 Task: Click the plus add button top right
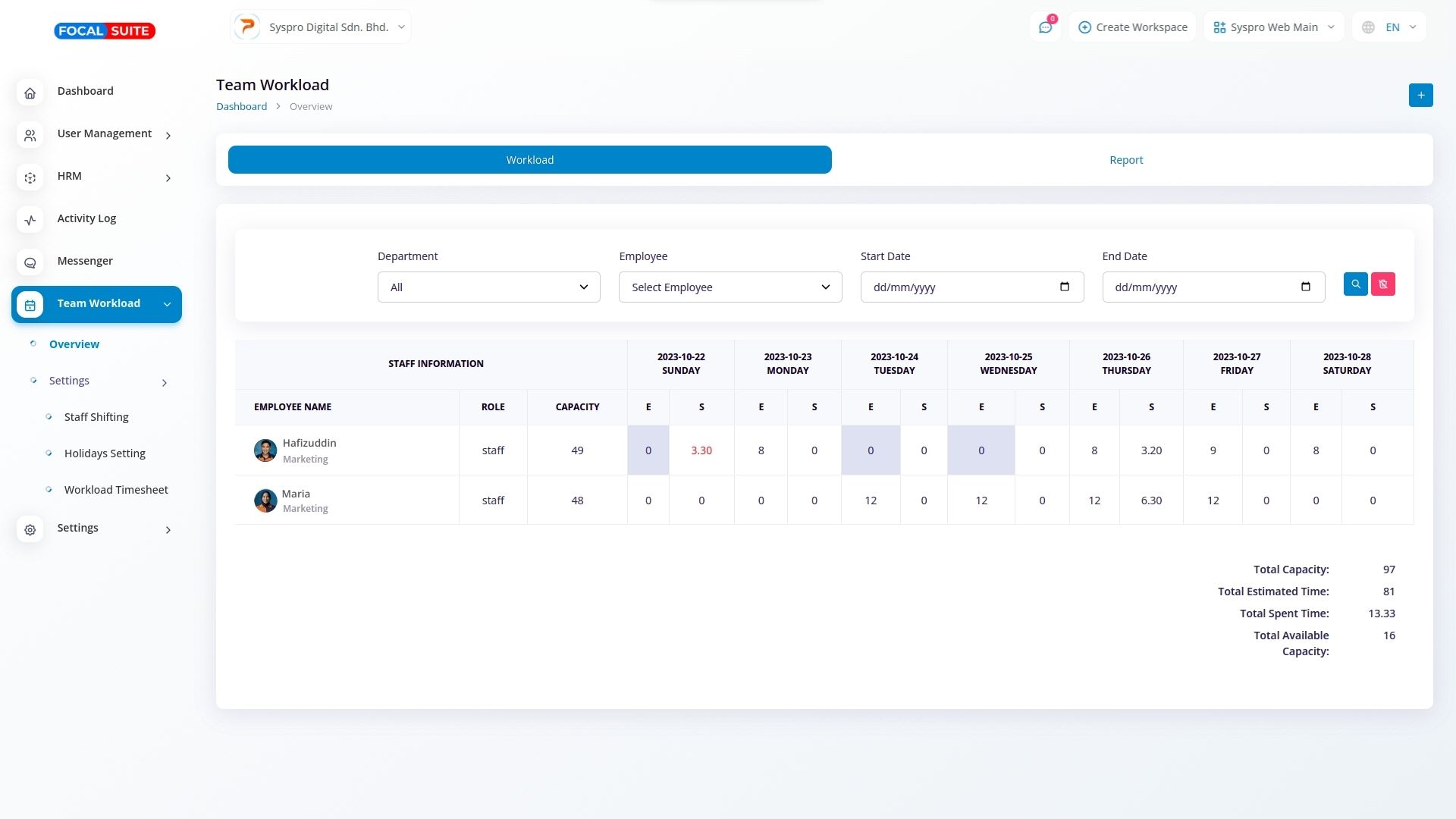click(x=1420, y=96)
